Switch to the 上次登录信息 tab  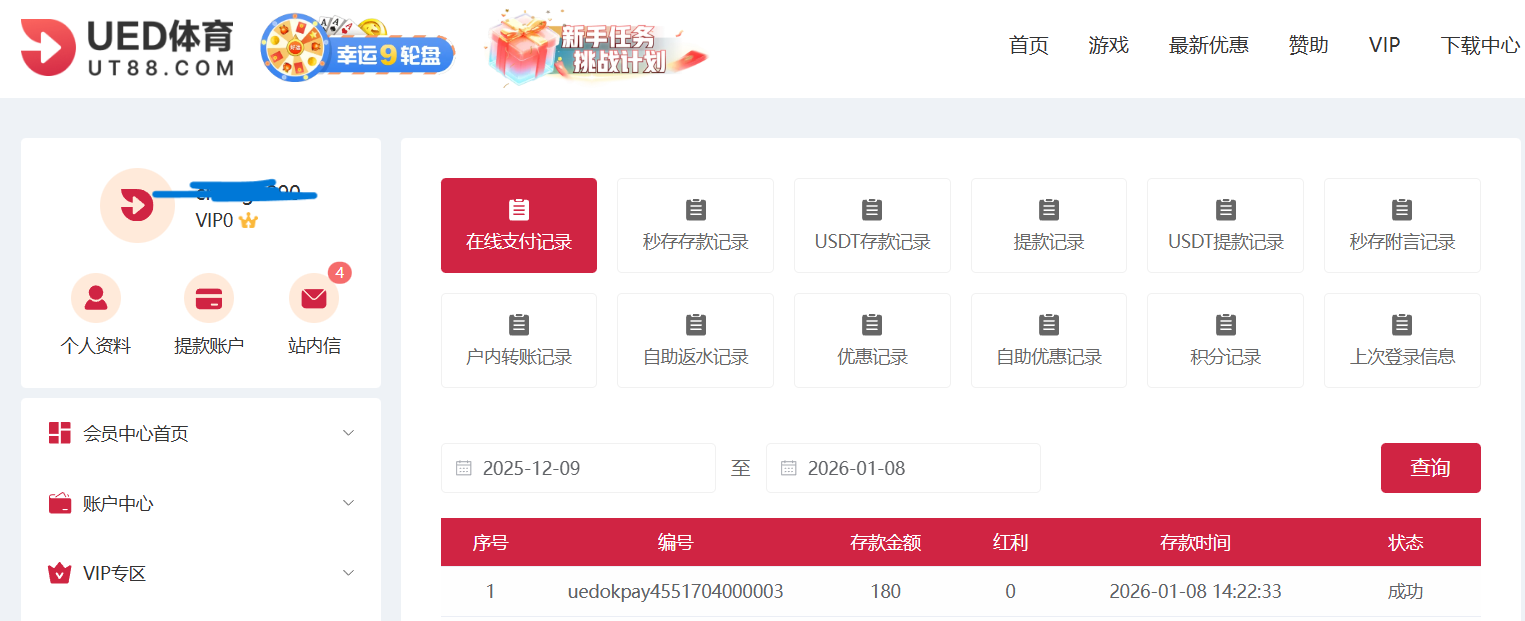(x=1401, y=340)
